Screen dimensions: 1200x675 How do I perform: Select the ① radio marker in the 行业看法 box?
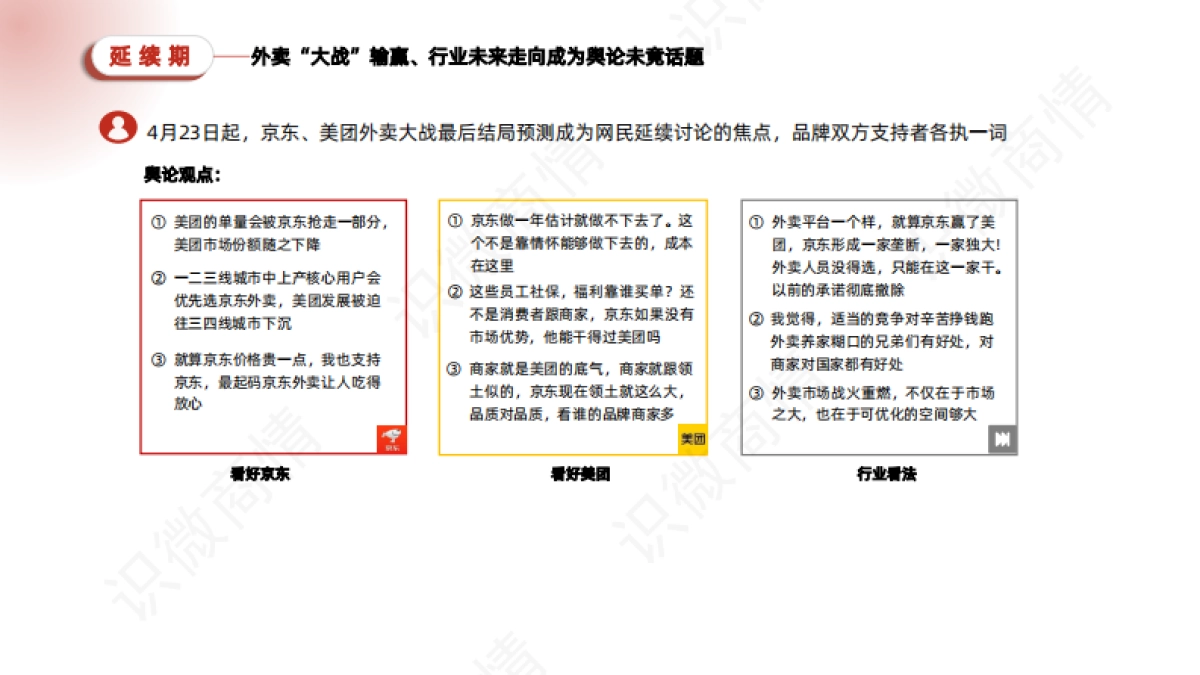coord(755,222)
